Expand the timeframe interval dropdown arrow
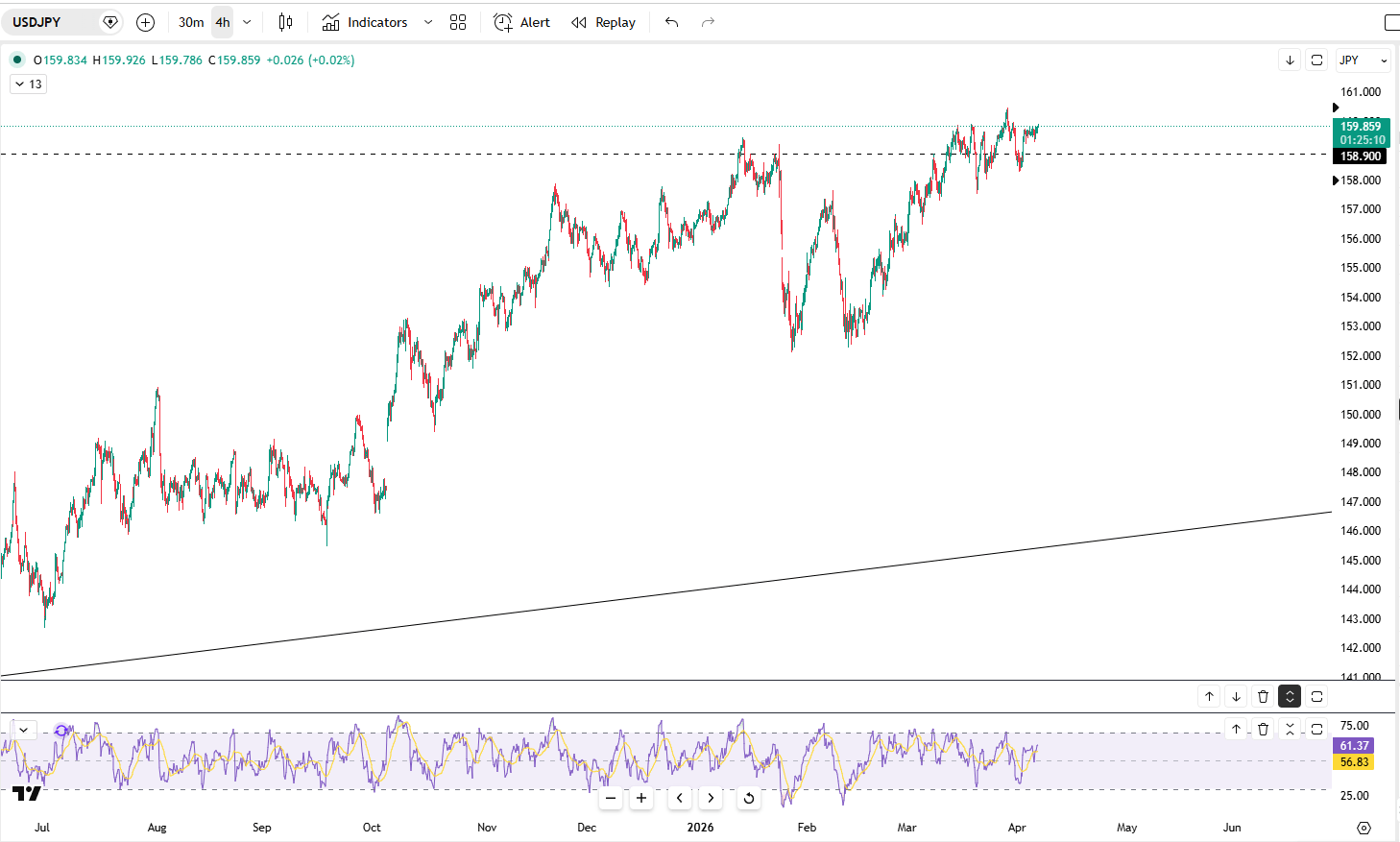This screenshot has width=1400, height=842. 247,22
